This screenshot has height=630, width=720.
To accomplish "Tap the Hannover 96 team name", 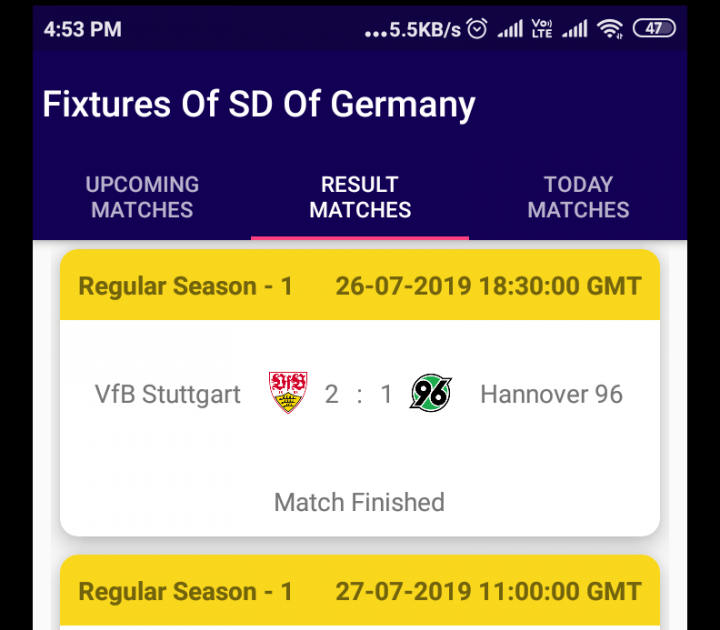I will 551,394.
